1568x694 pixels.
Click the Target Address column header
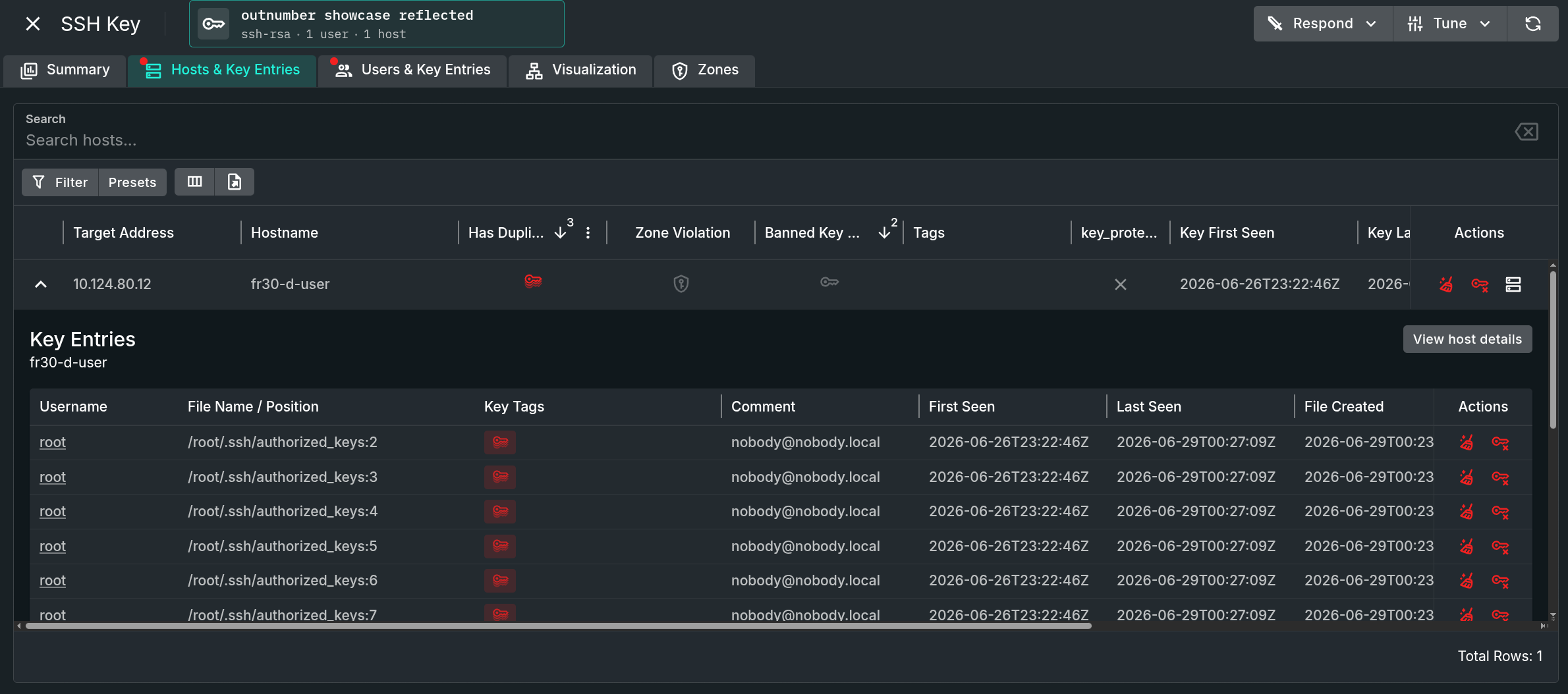click(123, 233)
